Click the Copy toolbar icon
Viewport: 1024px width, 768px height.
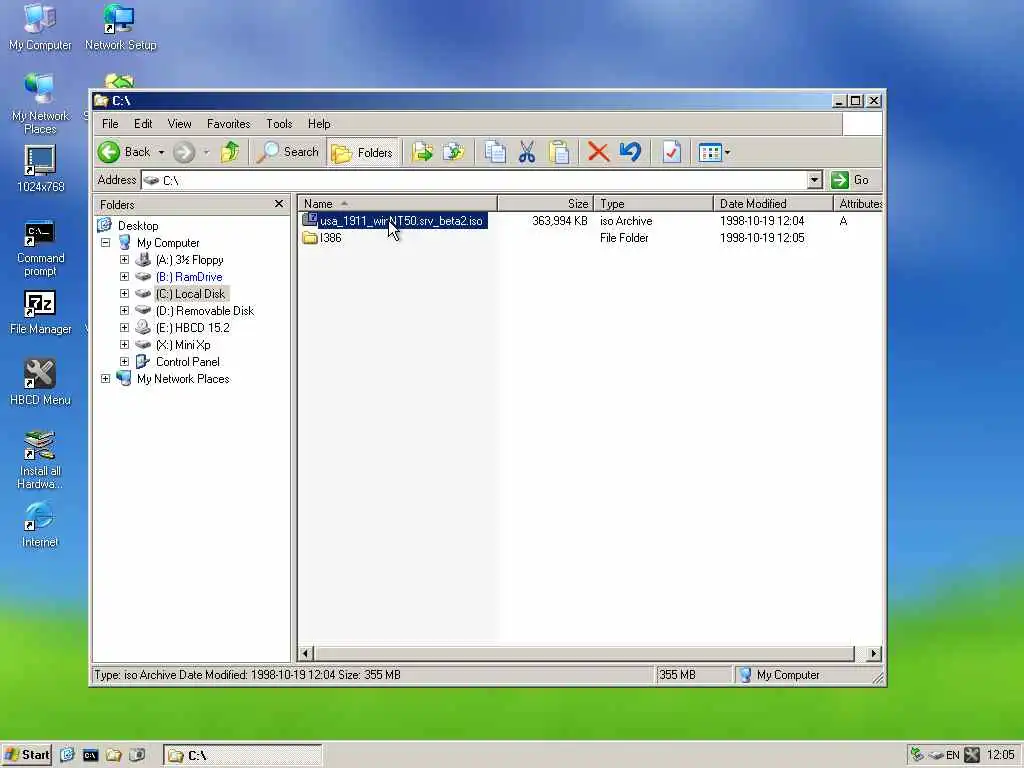(x=495, y=153)
